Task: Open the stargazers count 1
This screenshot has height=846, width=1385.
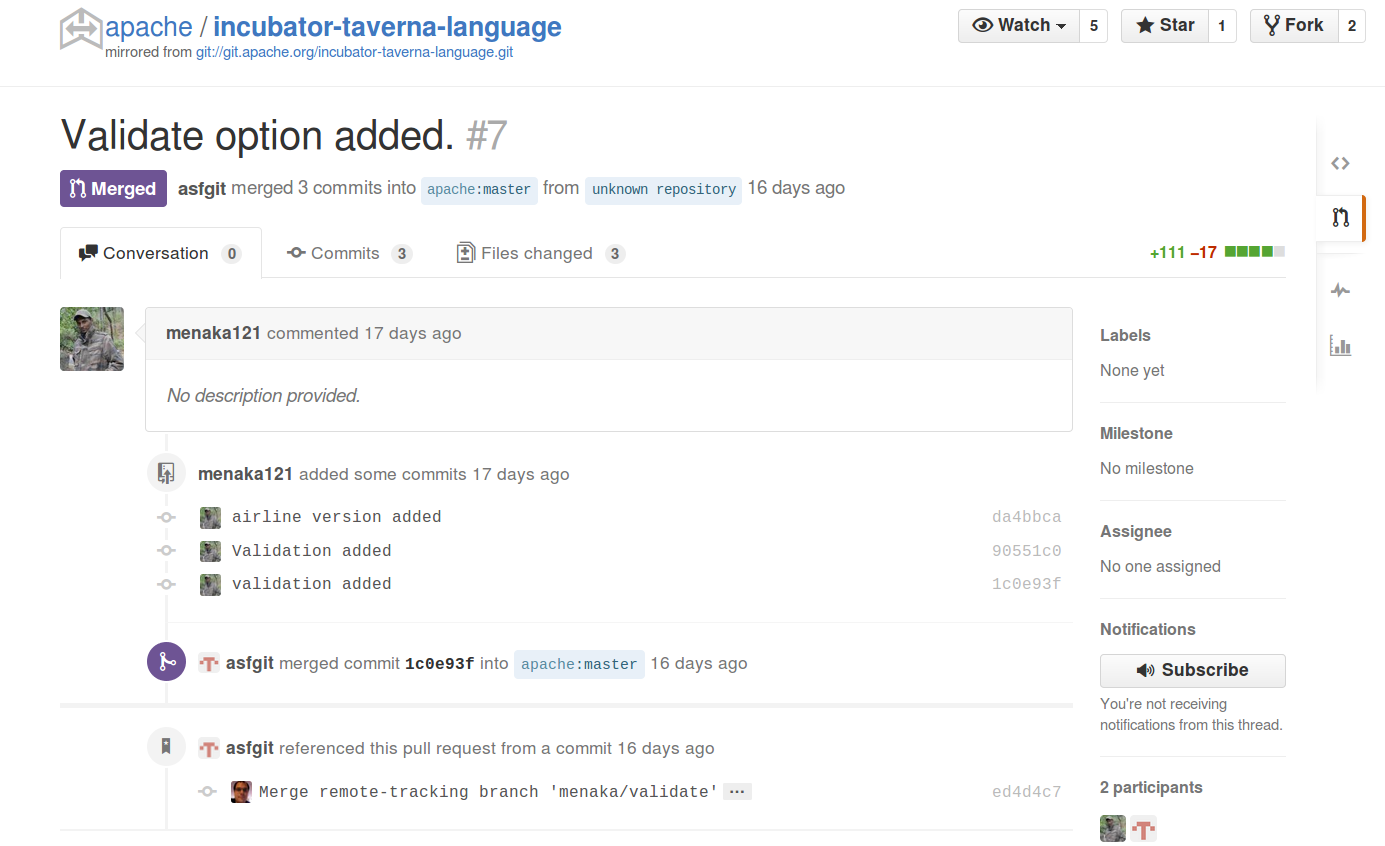Action: (1222, 26)
